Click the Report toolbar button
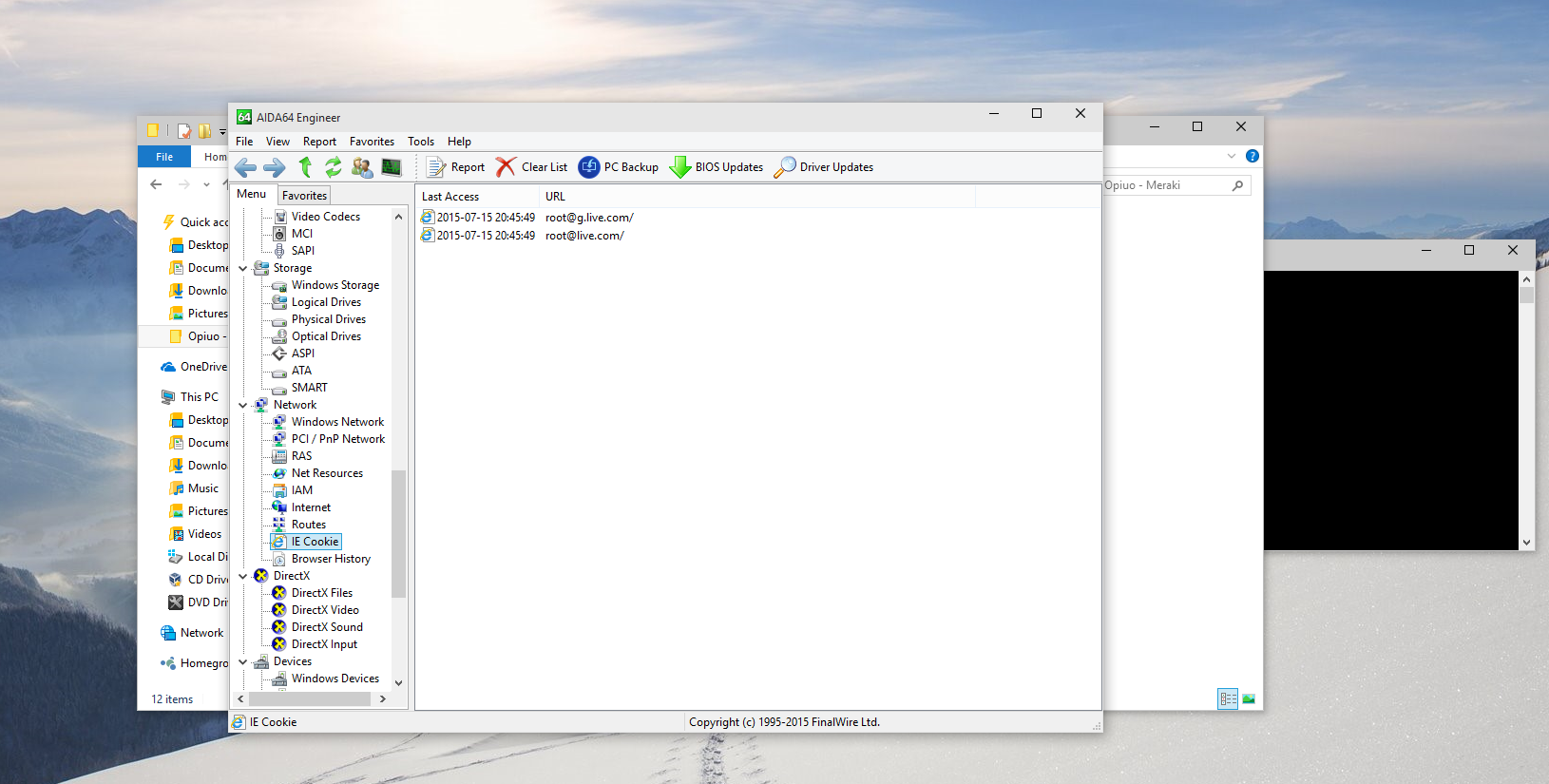This screenshot has width=1549, height=784. tap(456, 167)
